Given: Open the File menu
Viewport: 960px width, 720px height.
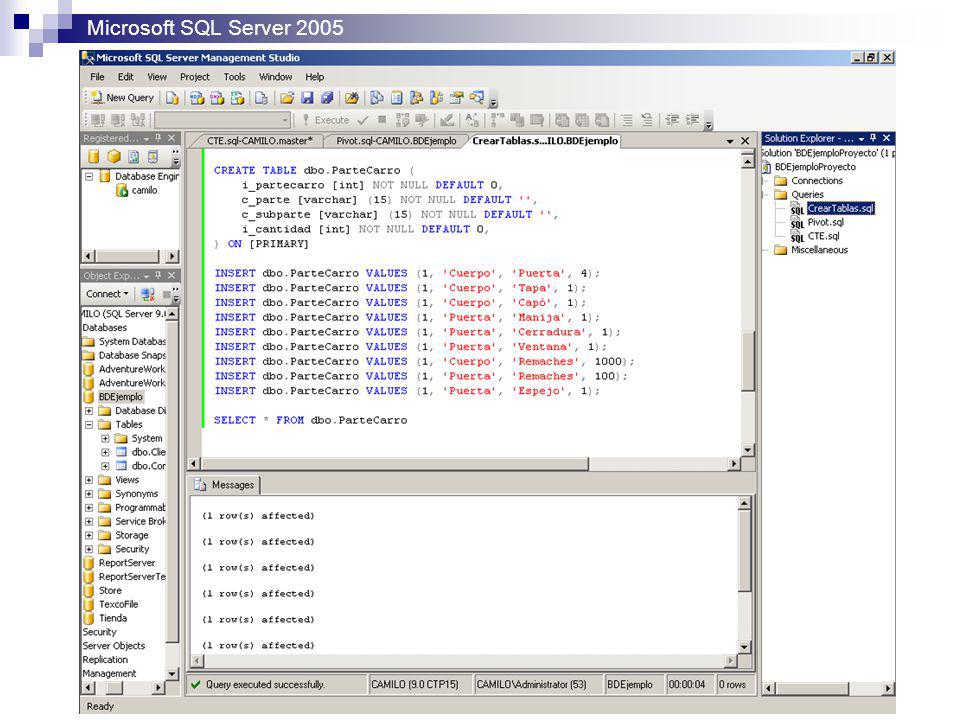Looking at the screenshot, I should pyautogui.click(x=97, y=77).
